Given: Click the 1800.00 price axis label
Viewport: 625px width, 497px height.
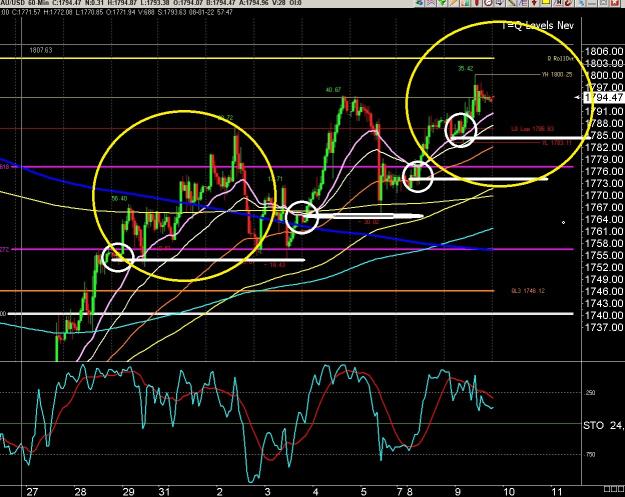Looking at the screenshot, I should coord(604,75).
